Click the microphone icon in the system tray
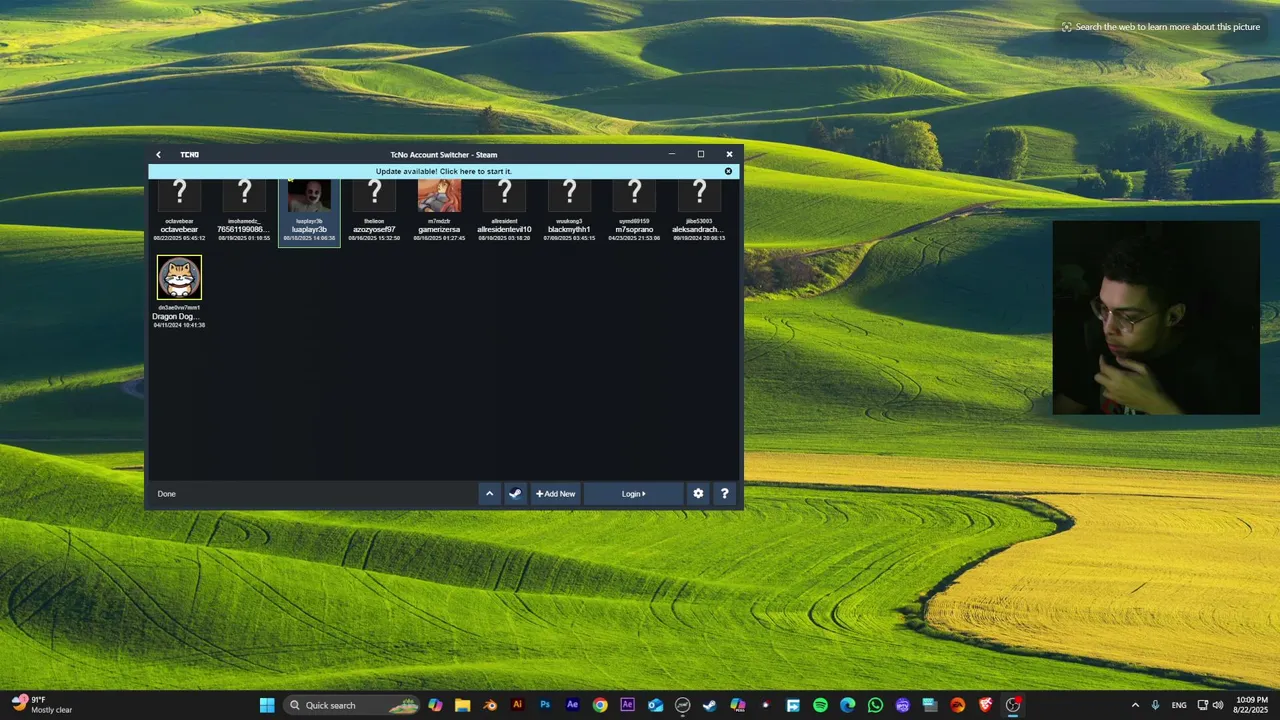The height and width of the screenshot is (720, 1280). click(1156, 705)
